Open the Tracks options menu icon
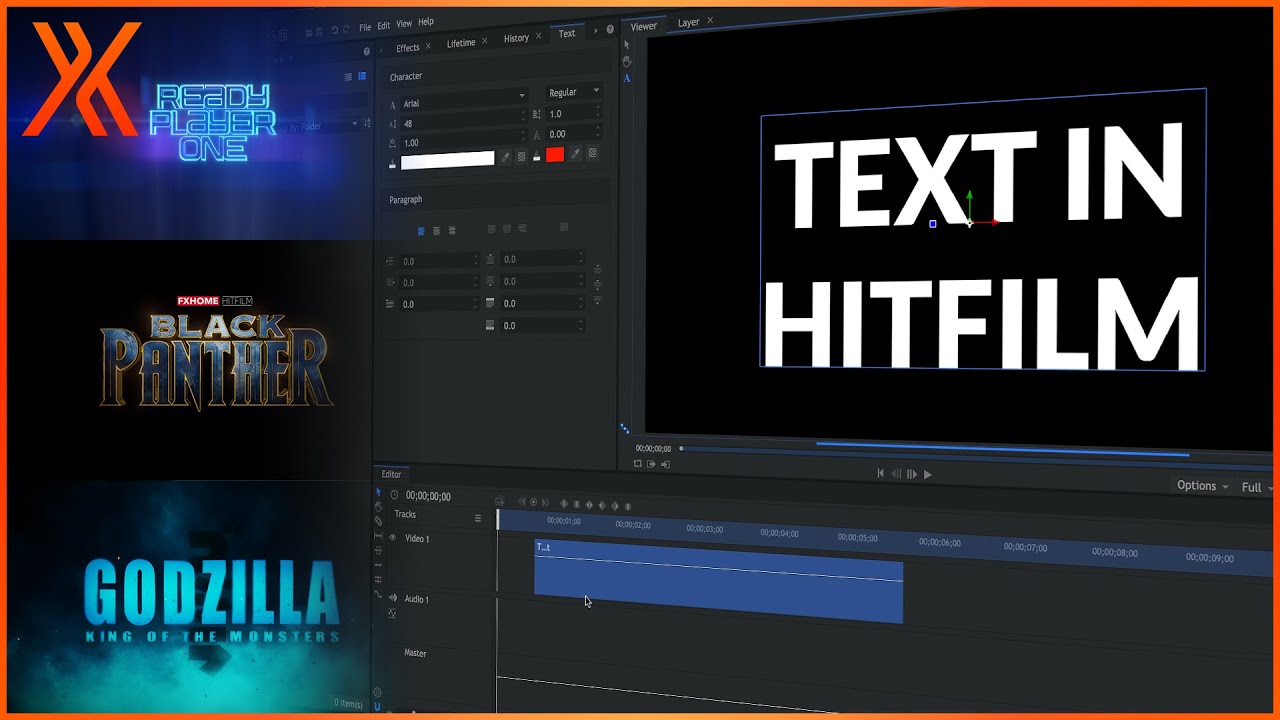1280x720 pixels. (478, 518)
